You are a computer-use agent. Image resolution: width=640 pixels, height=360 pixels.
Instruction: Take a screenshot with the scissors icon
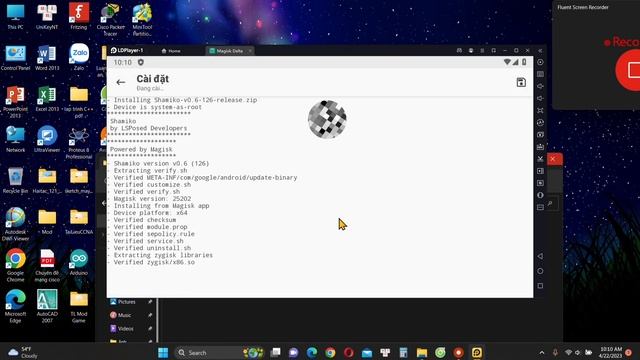(x=540, y=159)
